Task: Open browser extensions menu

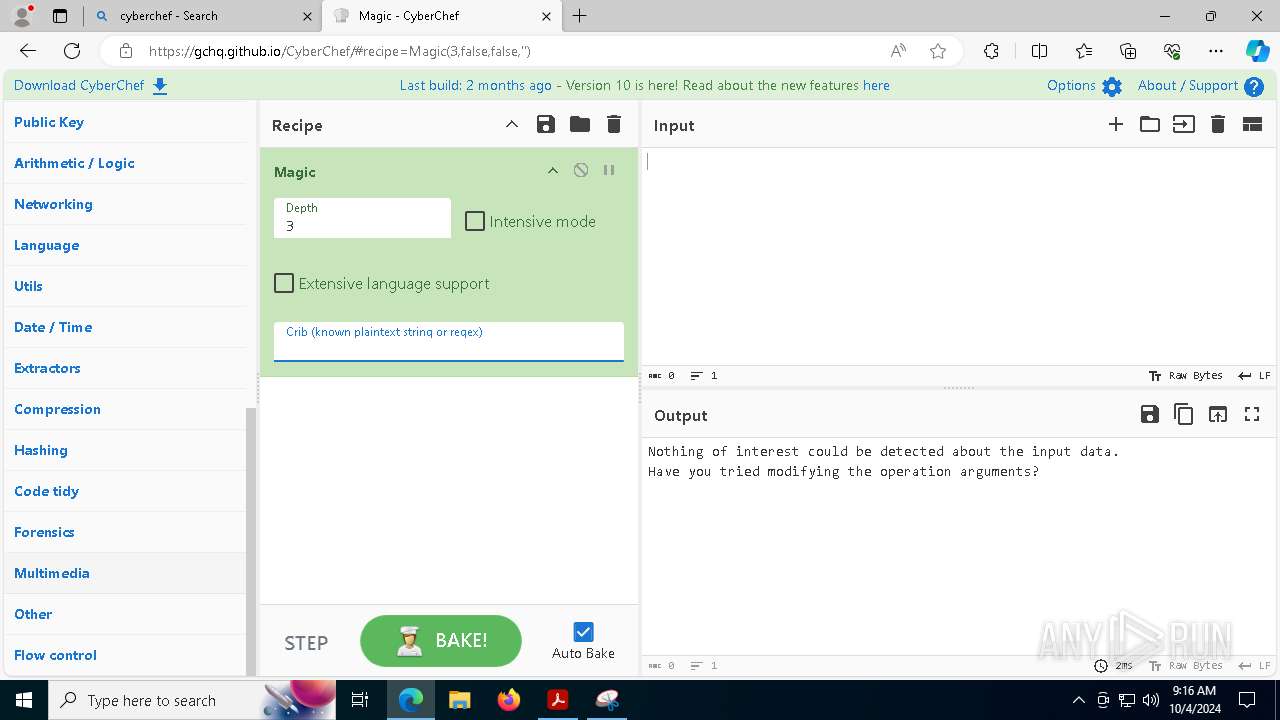Action: coord(991,51)
